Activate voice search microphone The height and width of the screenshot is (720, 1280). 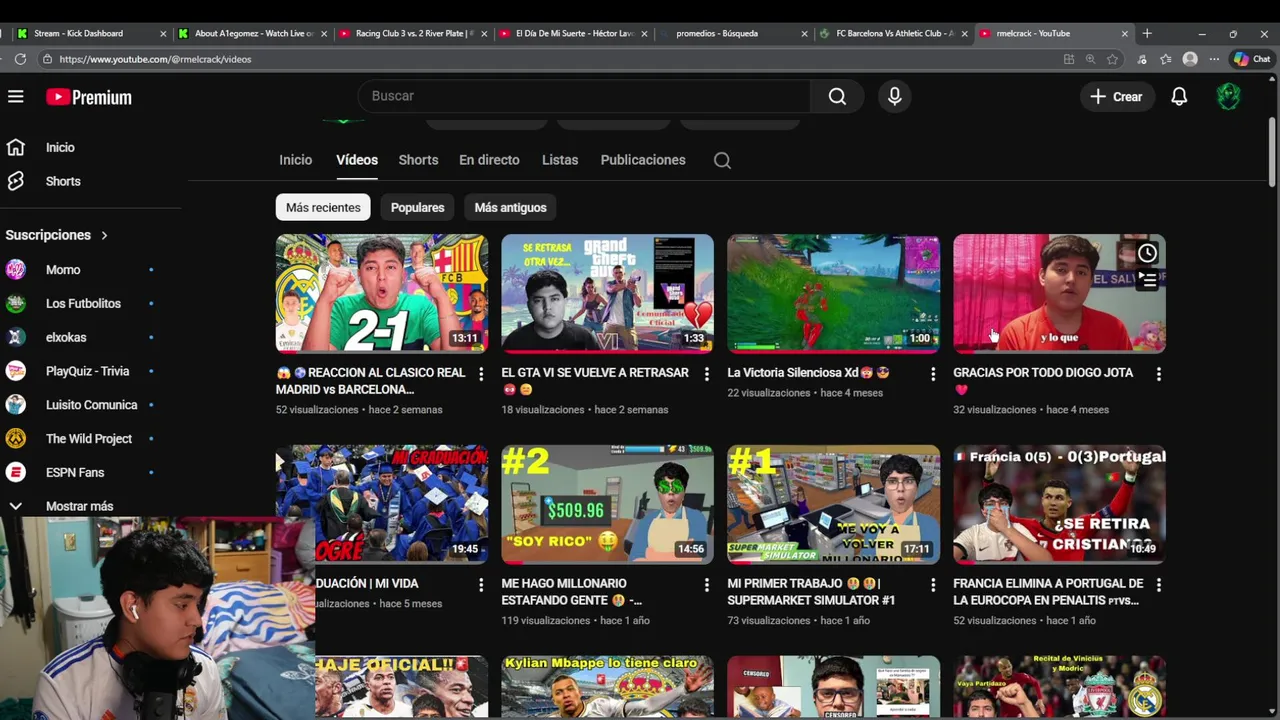tap(895, 96)
